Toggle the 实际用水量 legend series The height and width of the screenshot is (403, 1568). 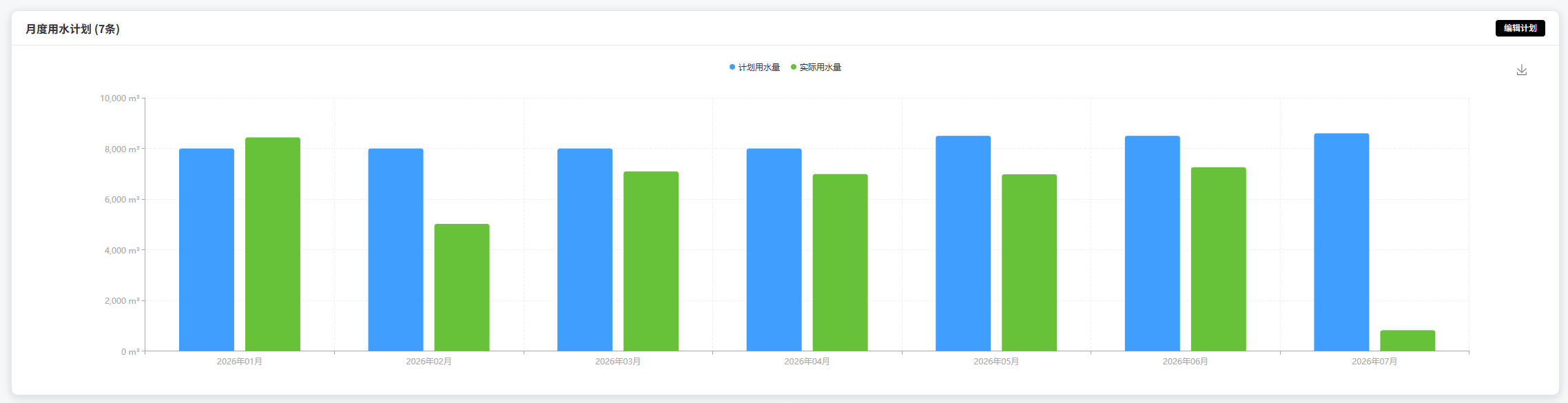tap(816, 68)
